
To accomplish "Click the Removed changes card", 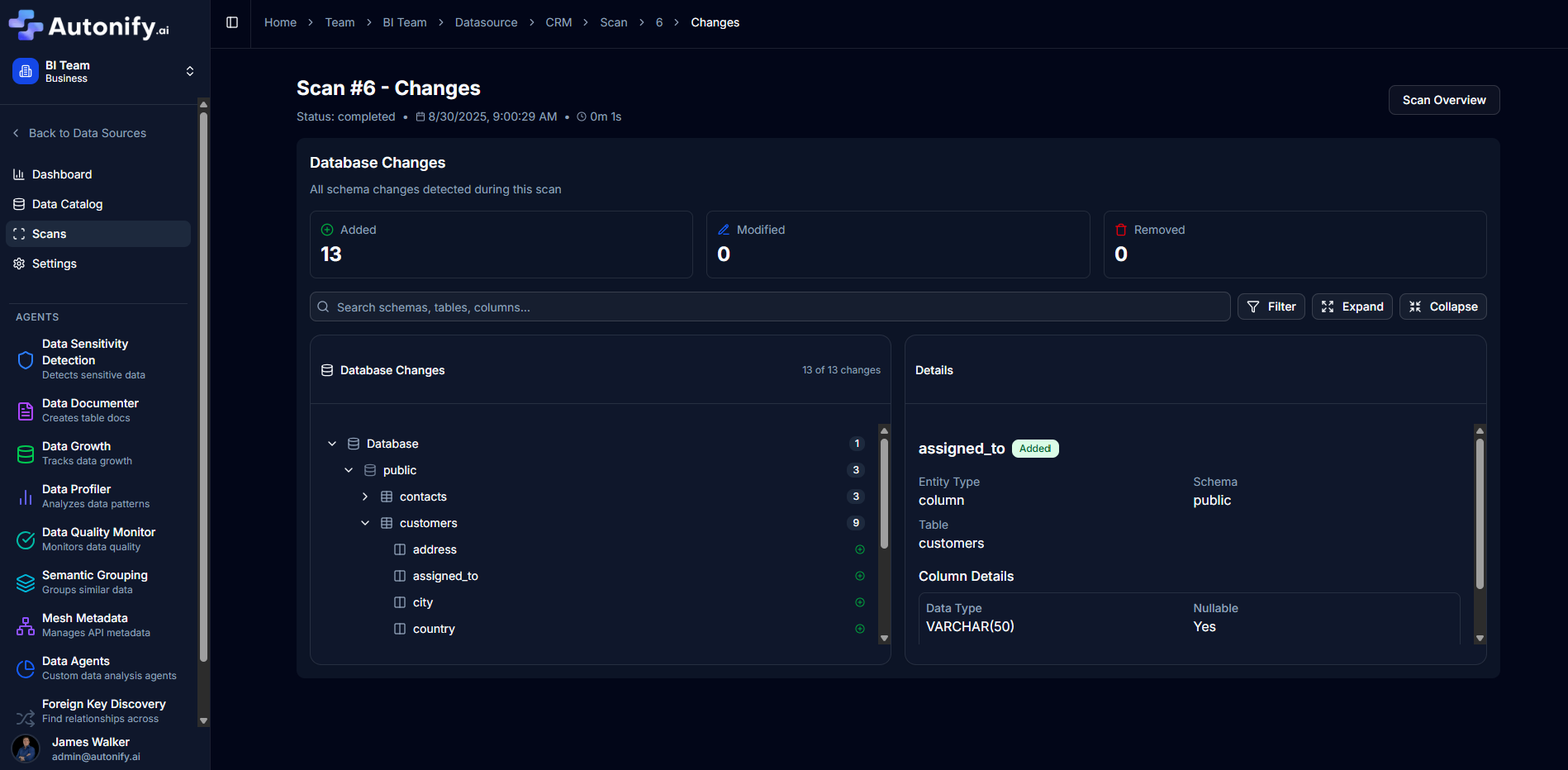I will [1295, 245].
